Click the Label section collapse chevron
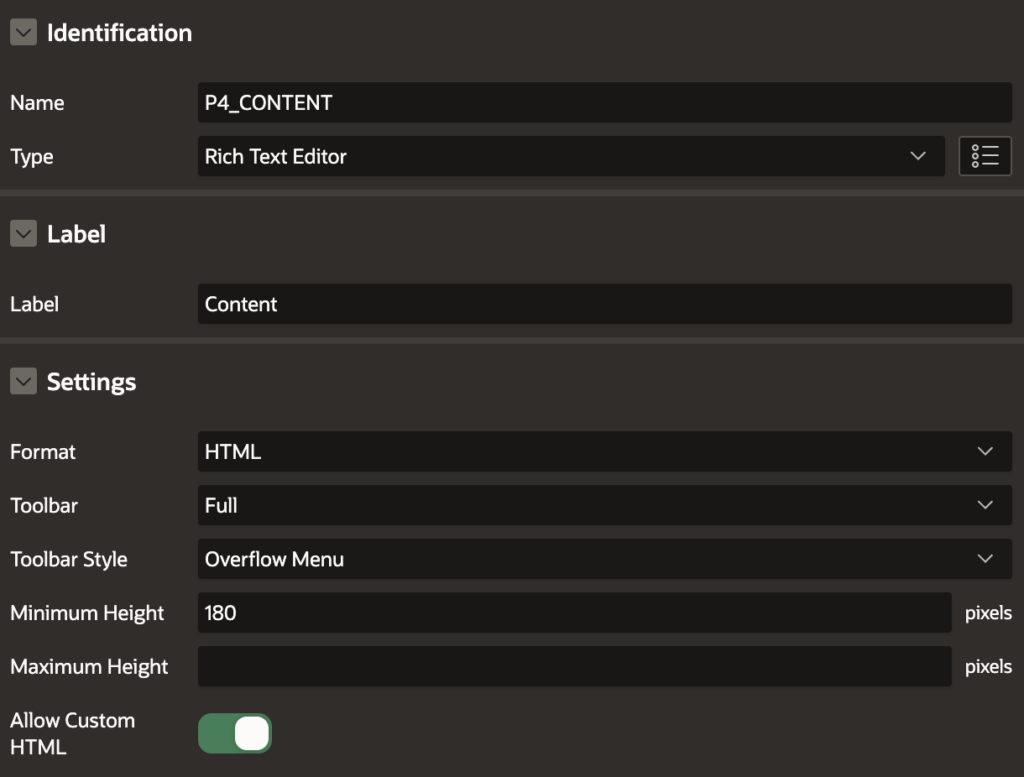This screenshot has width=1024, height=777. (x=22, y=233)
